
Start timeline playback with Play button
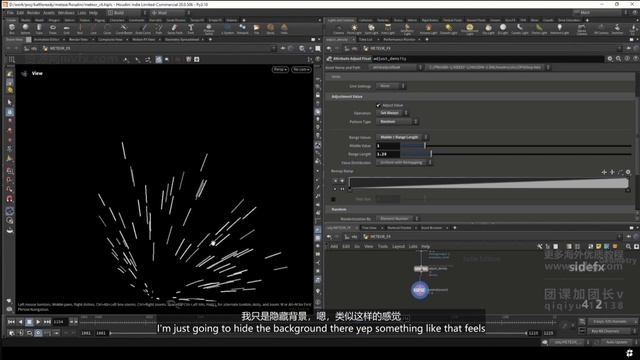click(x=38, y=322)
